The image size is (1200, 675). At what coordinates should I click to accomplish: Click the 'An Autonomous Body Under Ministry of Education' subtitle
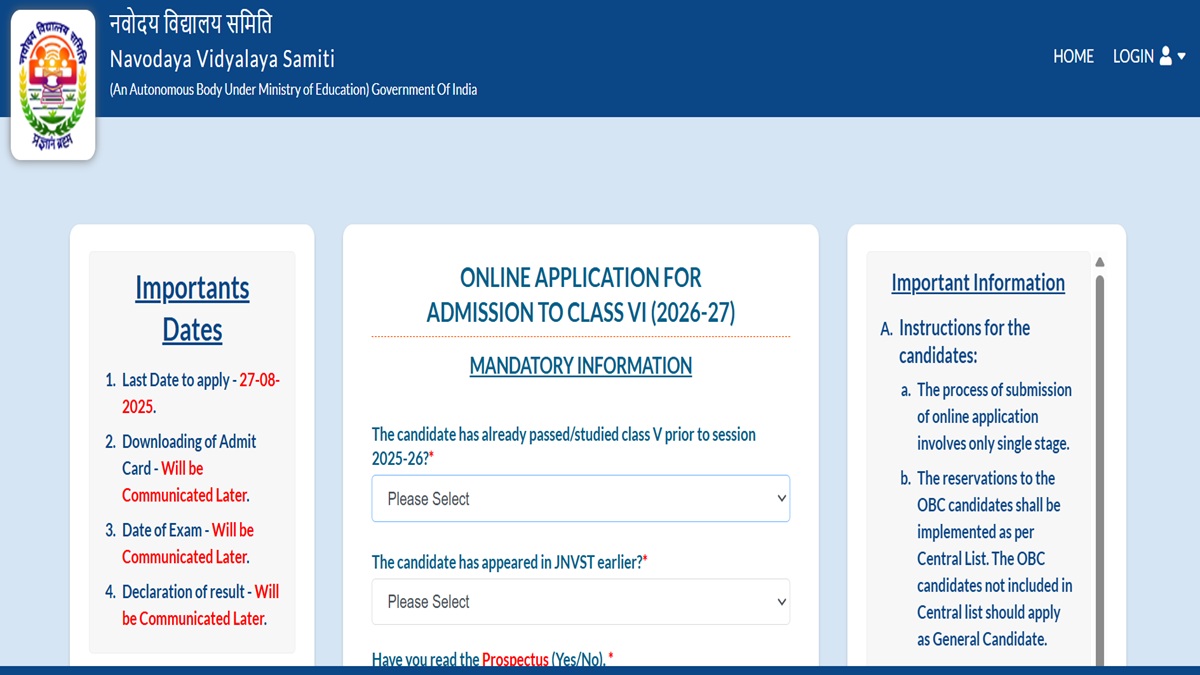pyautogui.click(x=293, y=90)
